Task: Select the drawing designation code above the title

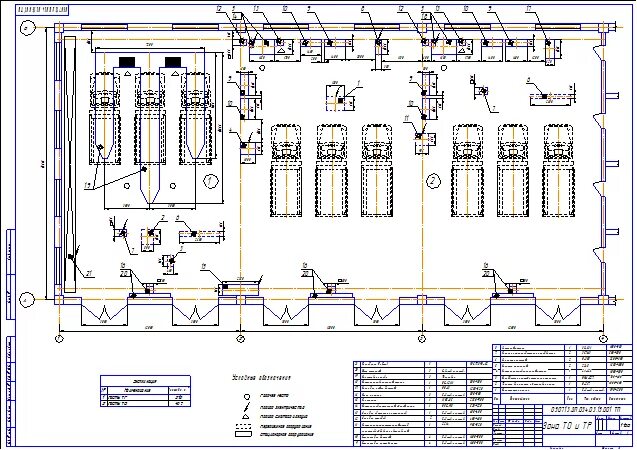Action: pos(586,409)
